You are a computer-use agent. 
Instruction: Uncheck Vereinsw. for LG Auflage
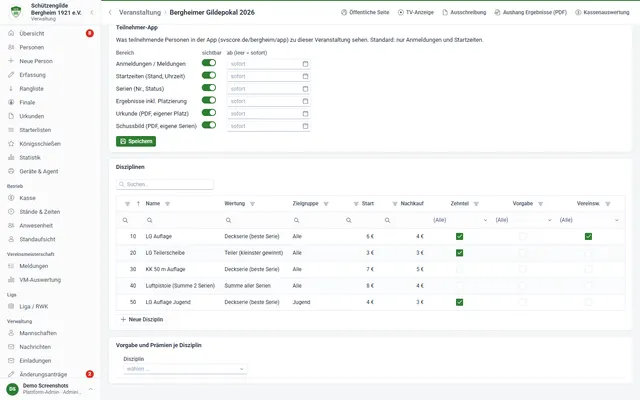[x=588, y=236]
